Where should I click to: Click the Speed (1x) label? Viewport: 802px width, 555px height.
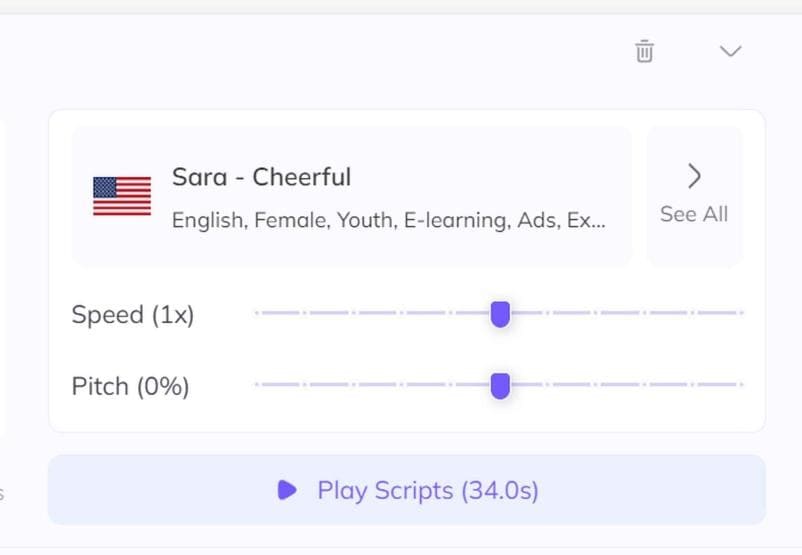(x=133, y=315)
